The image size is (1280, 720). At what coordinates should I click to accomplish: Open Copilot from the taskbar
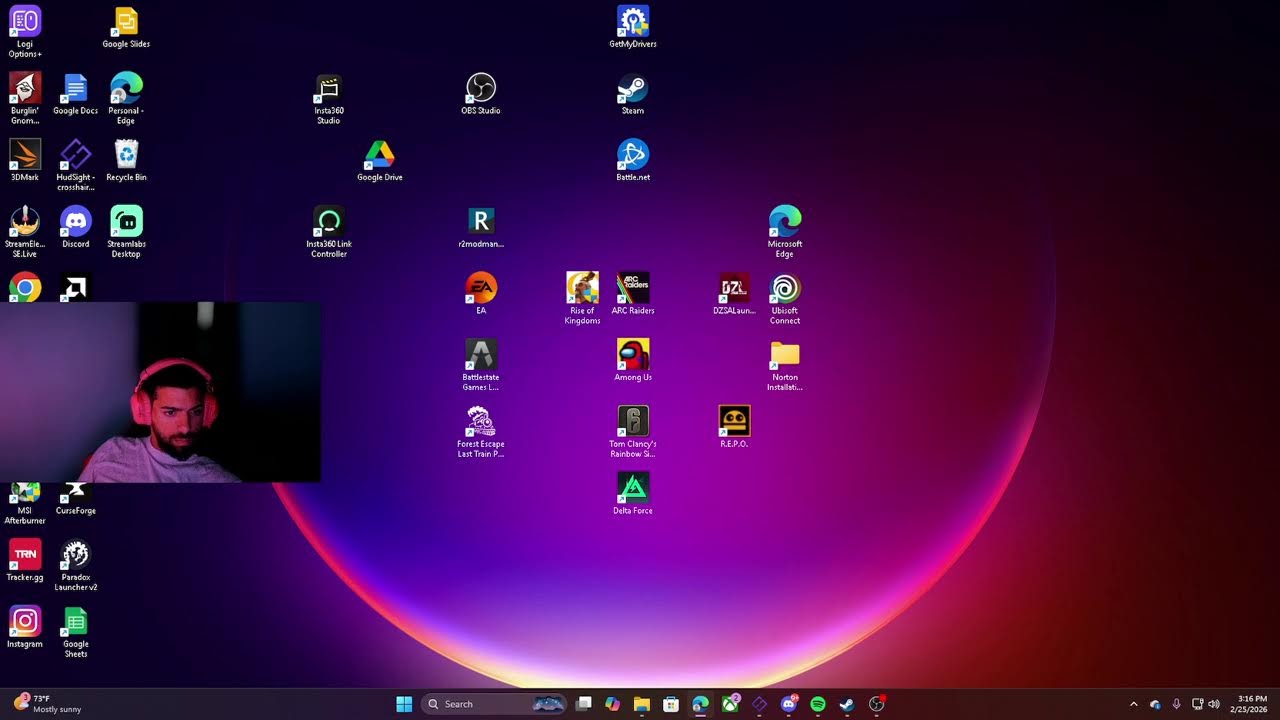click(613, 704)
